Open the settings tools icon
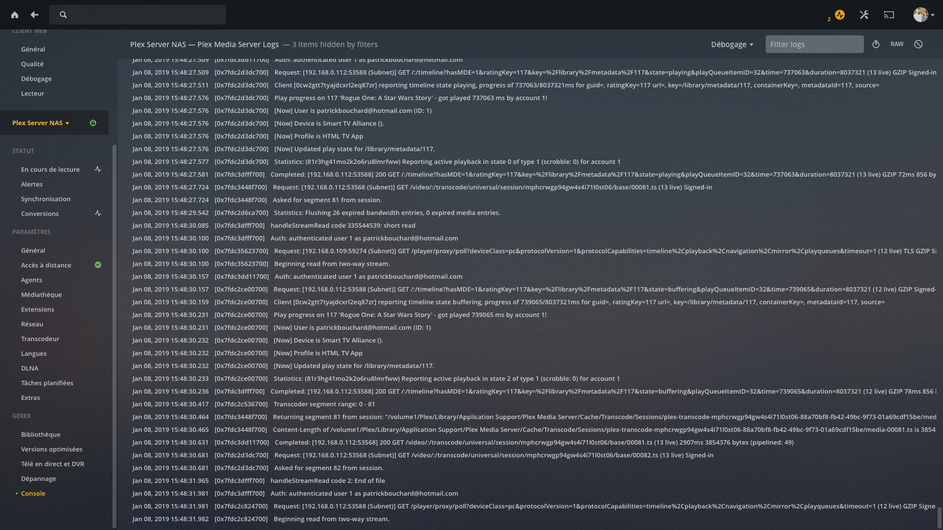The height and width of the screenshot is (530, 943). 864,14
